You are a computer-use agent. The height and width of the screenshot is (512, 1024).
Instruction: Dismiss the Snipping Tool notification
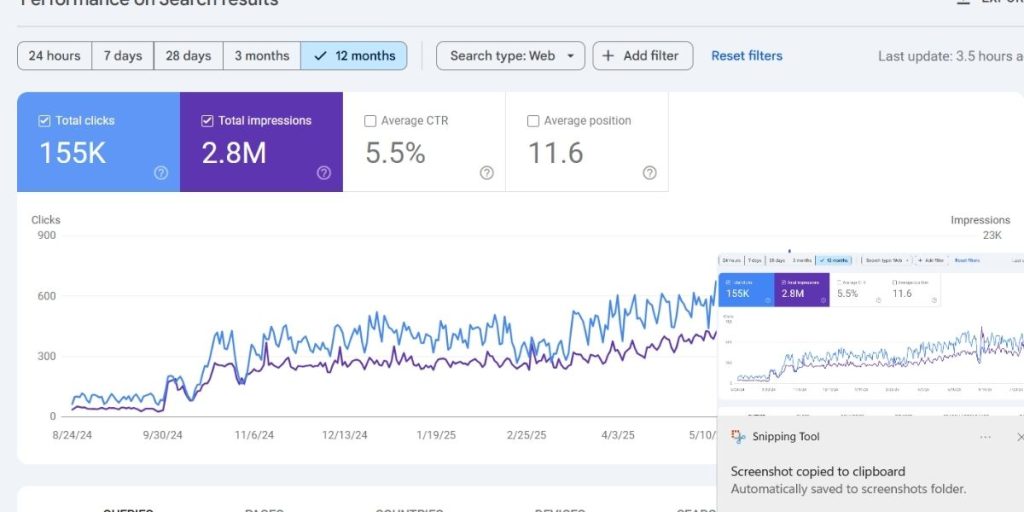point(1018,437)
